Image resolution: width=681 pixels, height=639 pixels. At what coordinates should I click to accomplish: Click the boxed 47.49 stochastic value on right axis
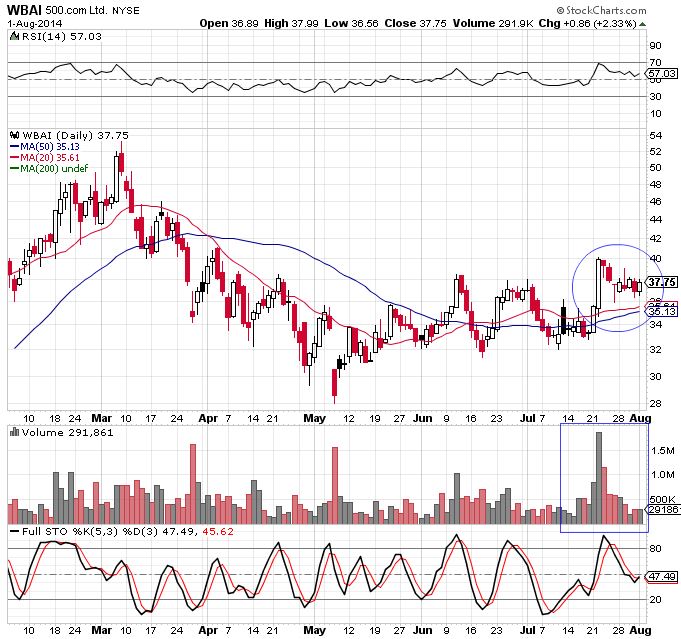[x=662, y=576]
